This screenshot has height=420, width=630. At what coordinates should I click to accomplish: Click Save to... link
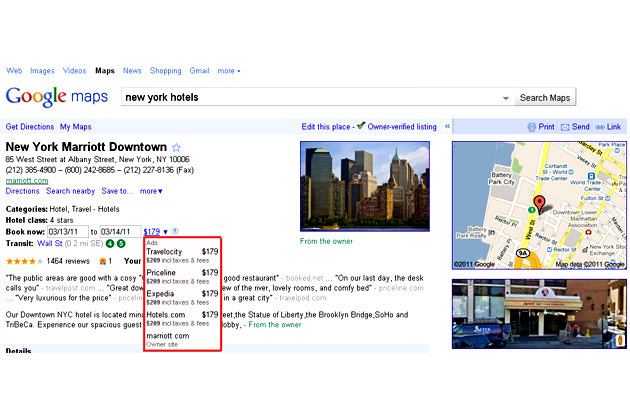click(x=117, y=191)
